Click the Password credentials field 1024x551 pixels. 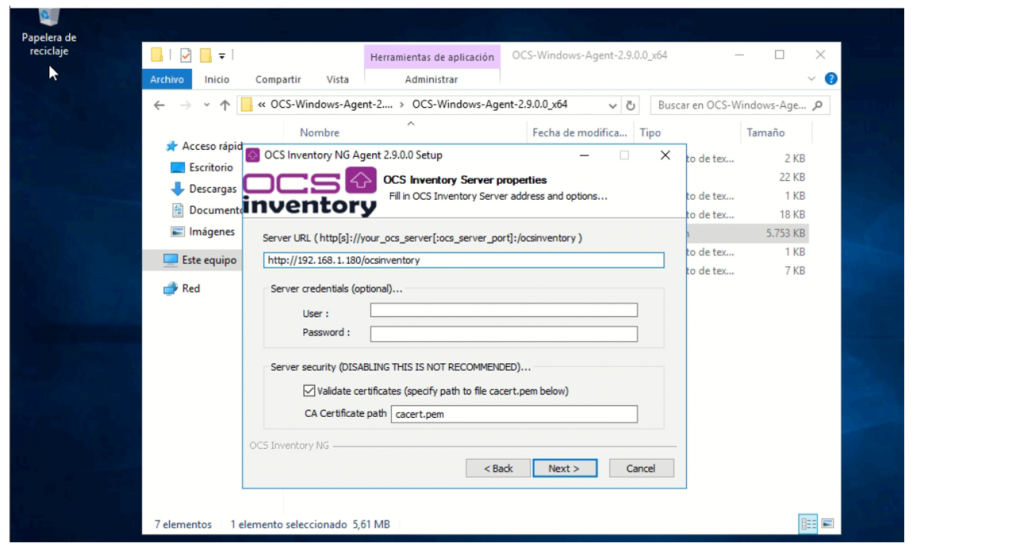tap(504, 334)
